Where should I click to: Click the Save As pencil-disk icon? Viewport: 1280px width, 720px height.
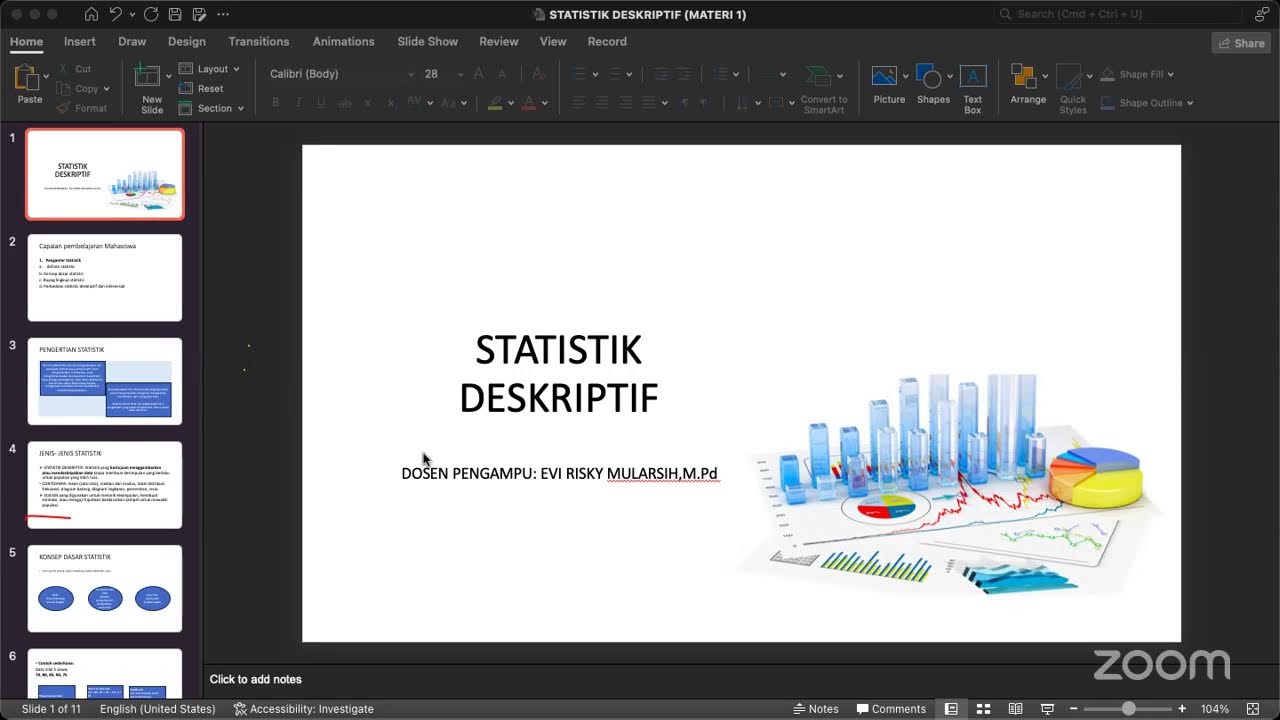click(x=199, y=14)
